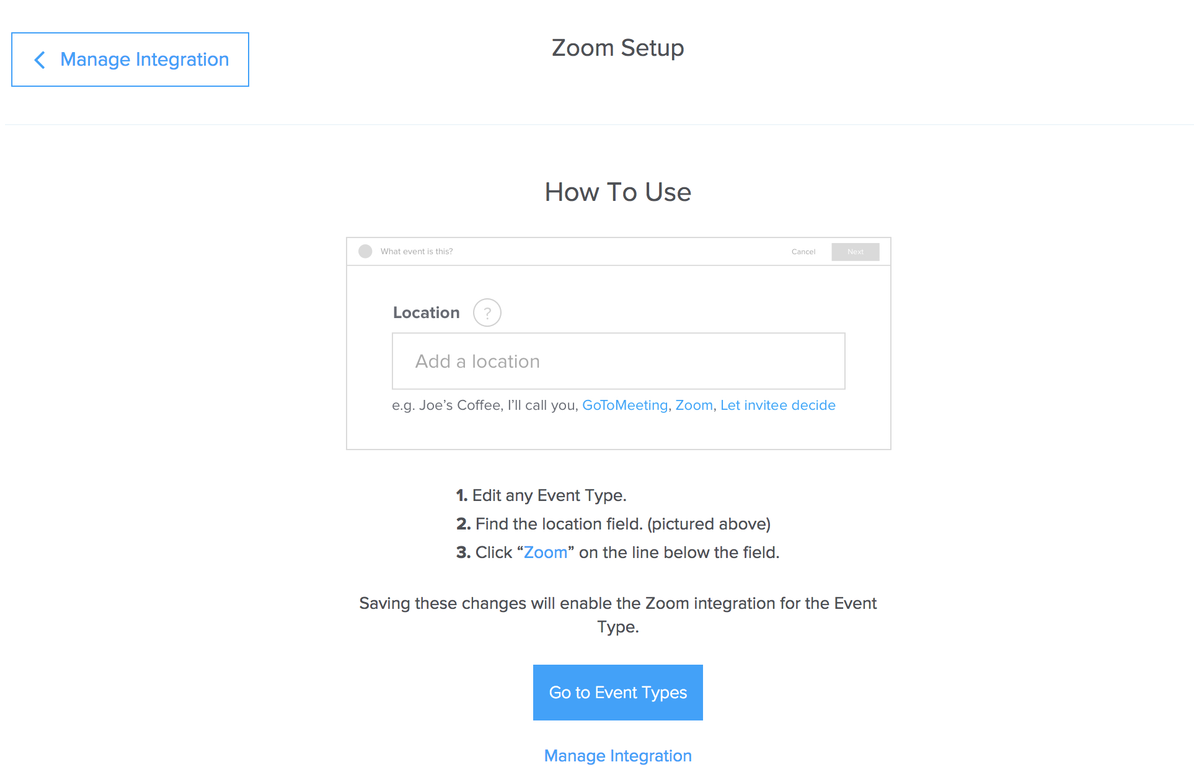The width and height of the screenshot is (1200, 780).
Task: Click the question mark help icon beside Location
Action: (487, 313)
